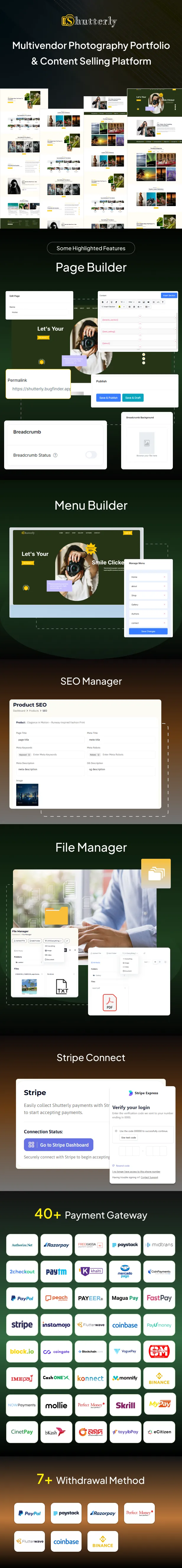
Task: Click the Shutterly logo at the top
Action: click(x=89, y=21)
